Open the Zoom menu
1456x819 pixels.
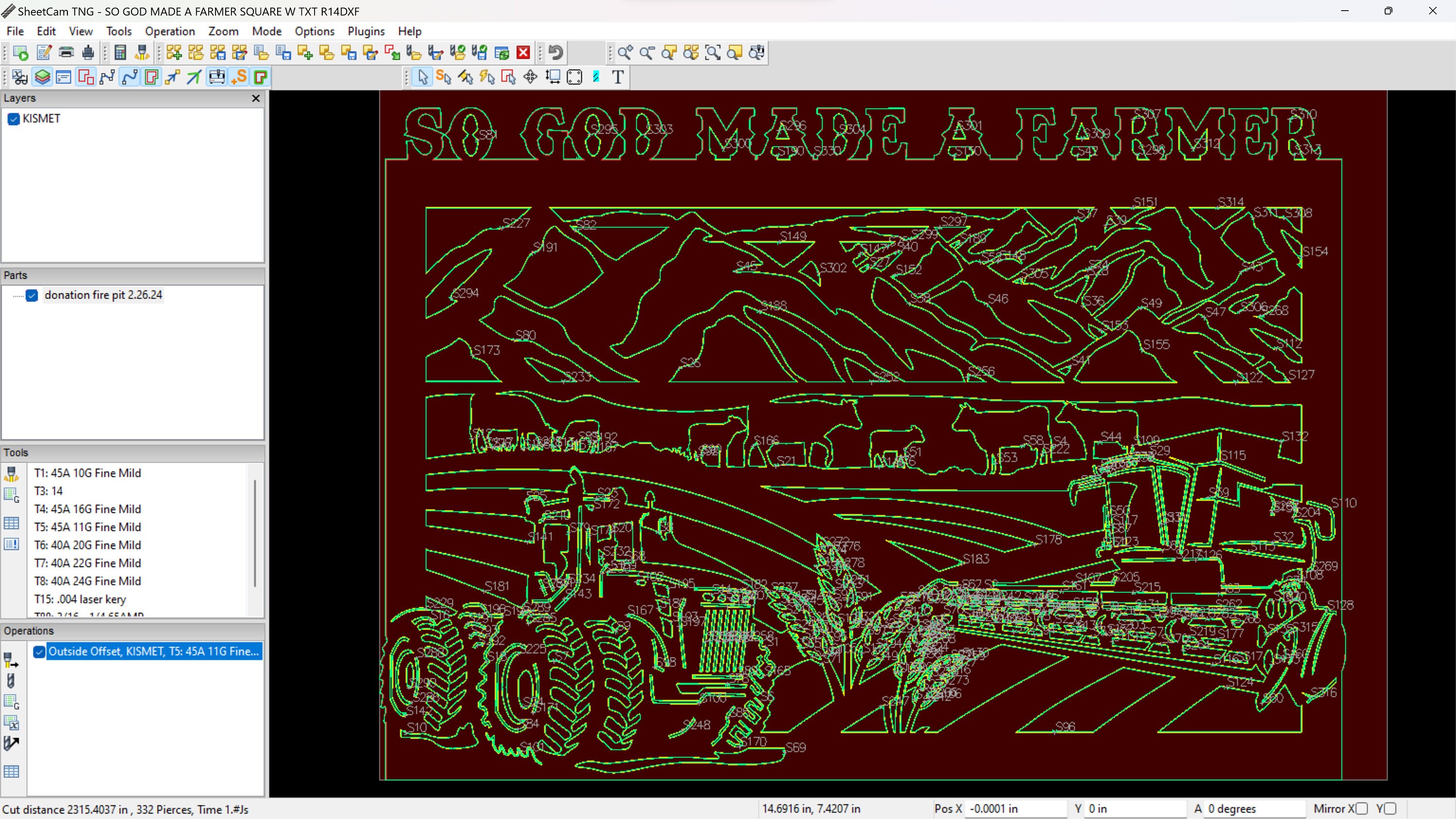(223, 31)
